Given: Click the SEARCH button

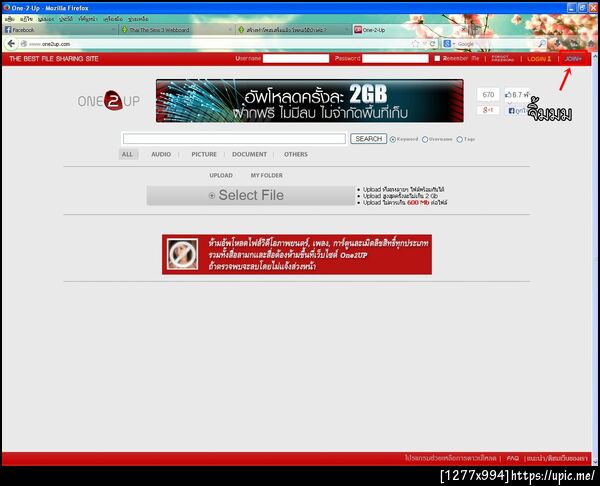Looking at the screenshot, I should click(x=368, y=139).
